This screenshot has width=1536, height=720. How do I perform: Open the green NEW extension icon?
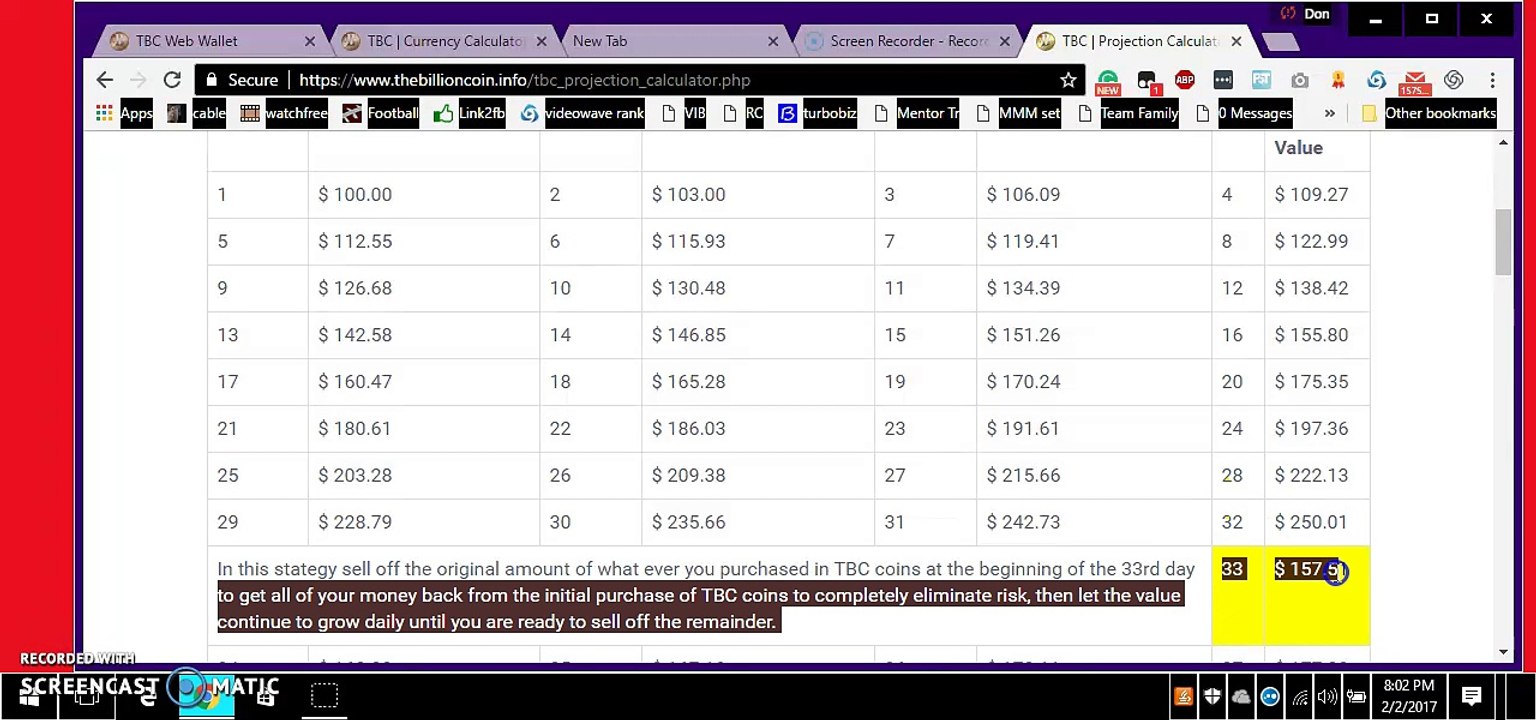click(1108, 81)
